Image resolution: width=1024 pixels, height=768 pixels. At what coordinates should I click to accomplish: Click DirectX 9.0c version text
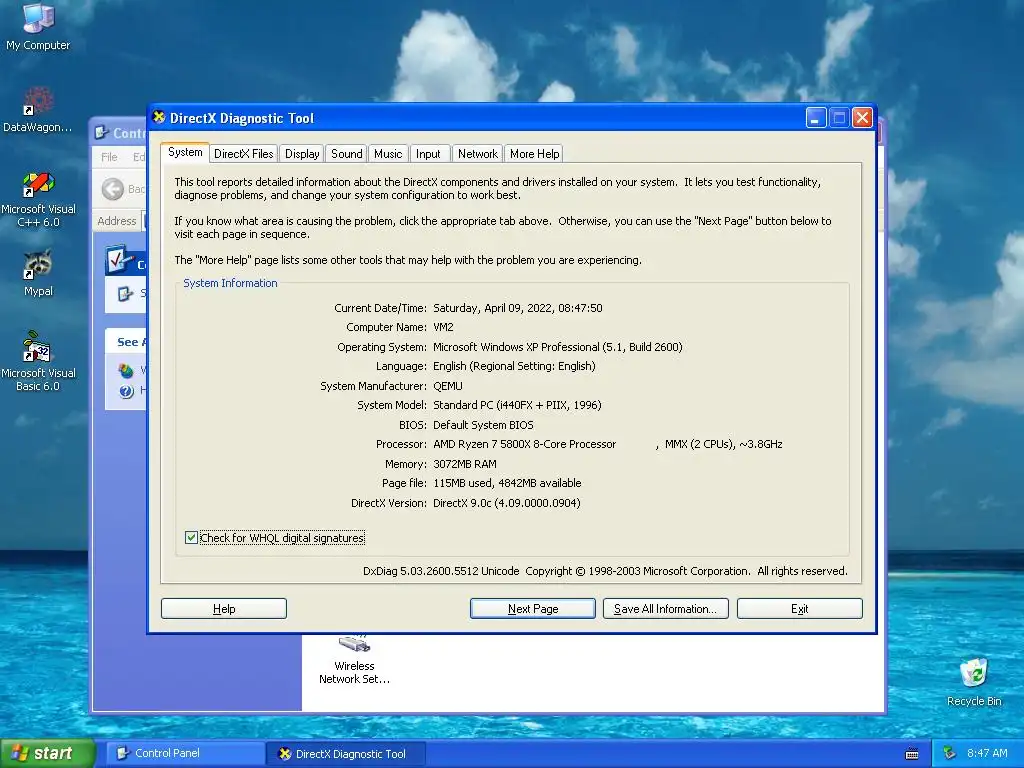click(506, 503)
